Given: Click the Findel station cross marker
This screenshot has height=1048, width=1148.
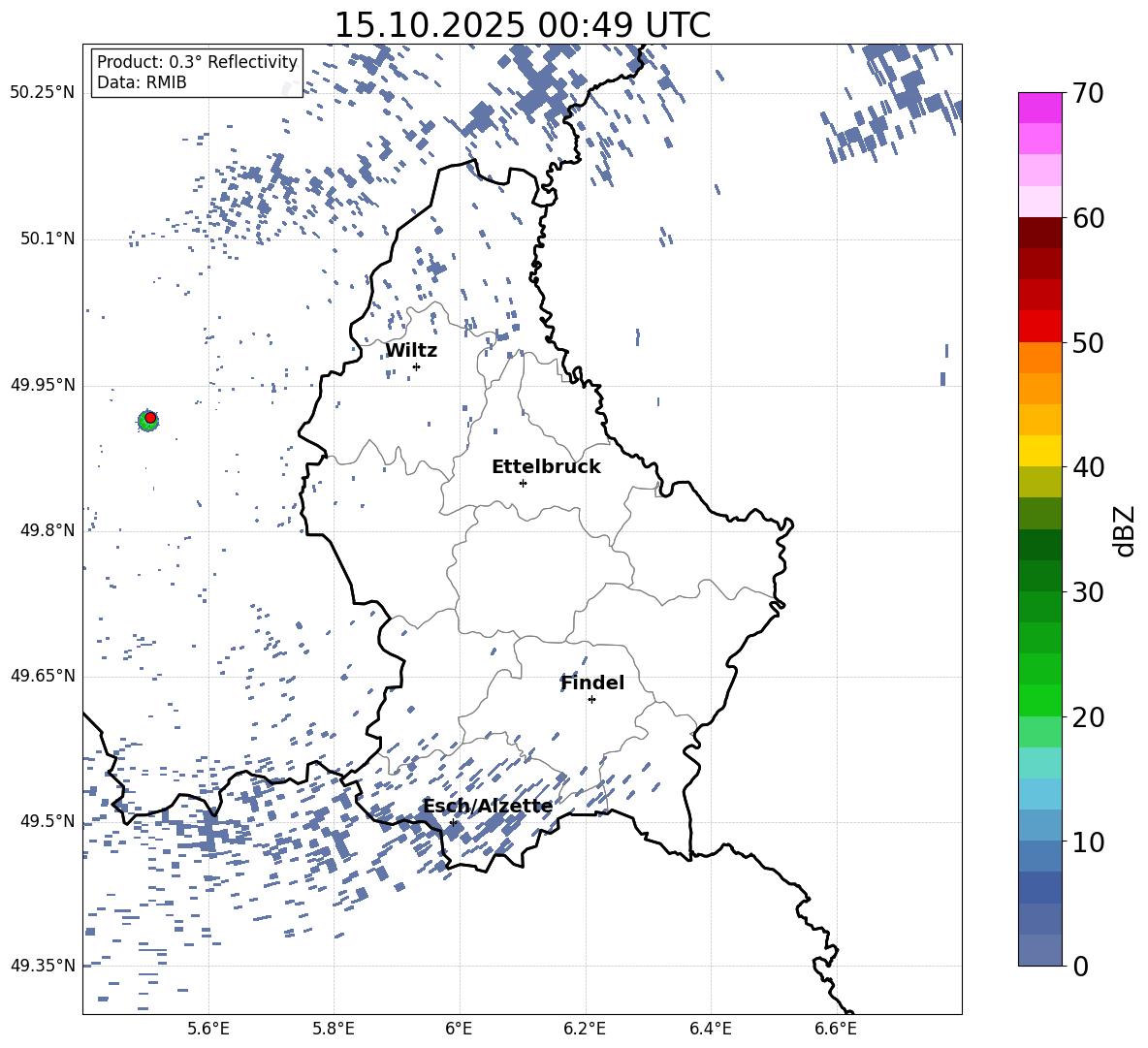Looking at the screenshot, I should 591,700.
